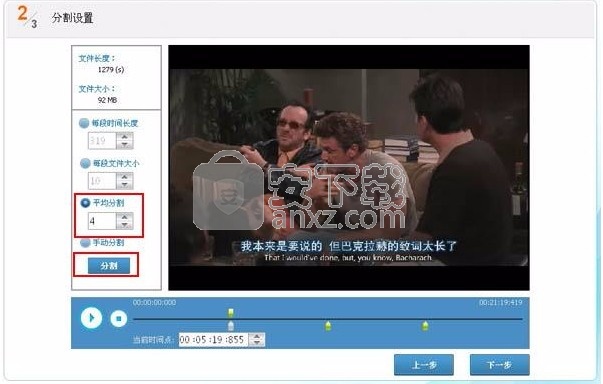
Task: Increase the 每段文件大小 value with up arrow
Action: (x=125, y=176)
